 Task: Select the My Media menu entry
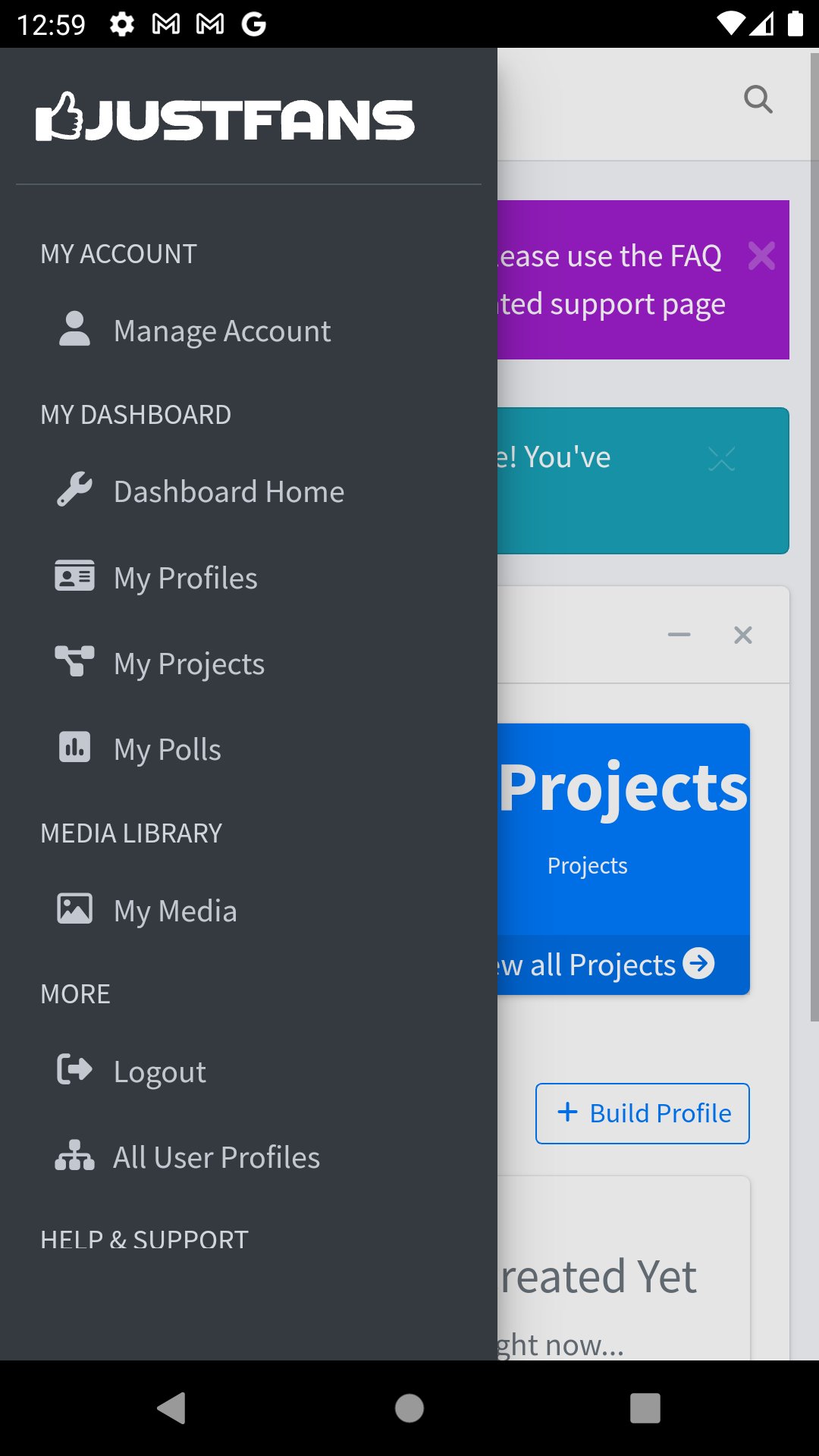175,911
